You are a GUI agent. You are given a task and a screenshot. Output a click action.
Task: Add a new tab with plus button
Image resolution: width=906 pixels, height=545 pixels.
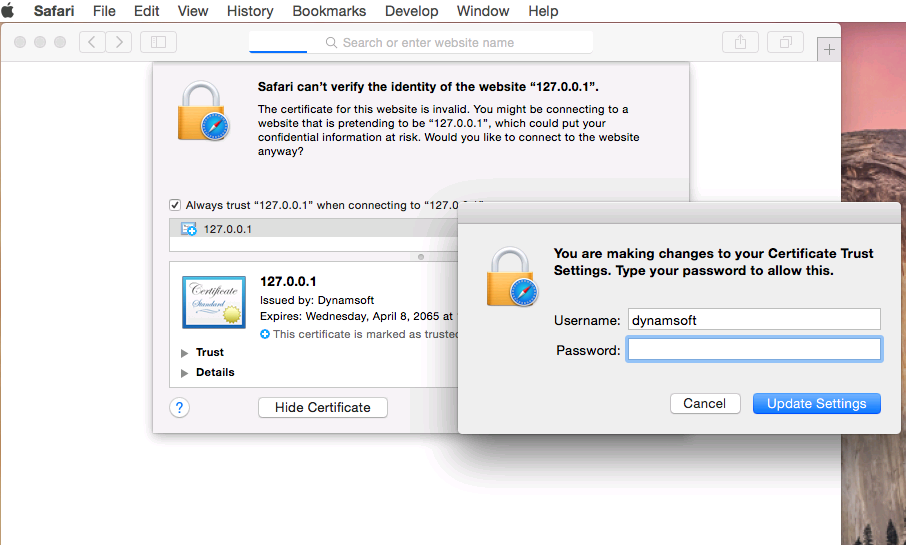[829, 50]
